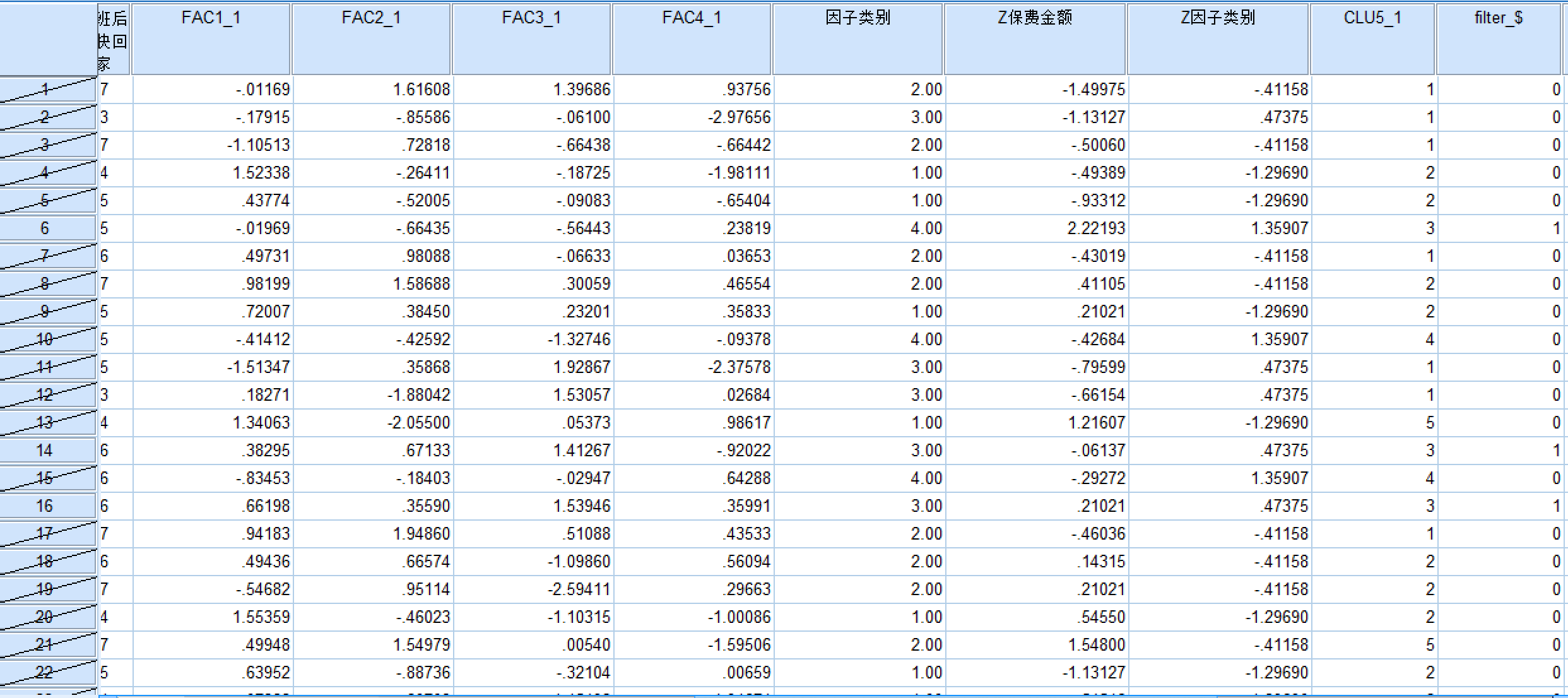Click FAC4_1 cell value -1.00086
Viewport: 1568px width, 698px height.
692,617
